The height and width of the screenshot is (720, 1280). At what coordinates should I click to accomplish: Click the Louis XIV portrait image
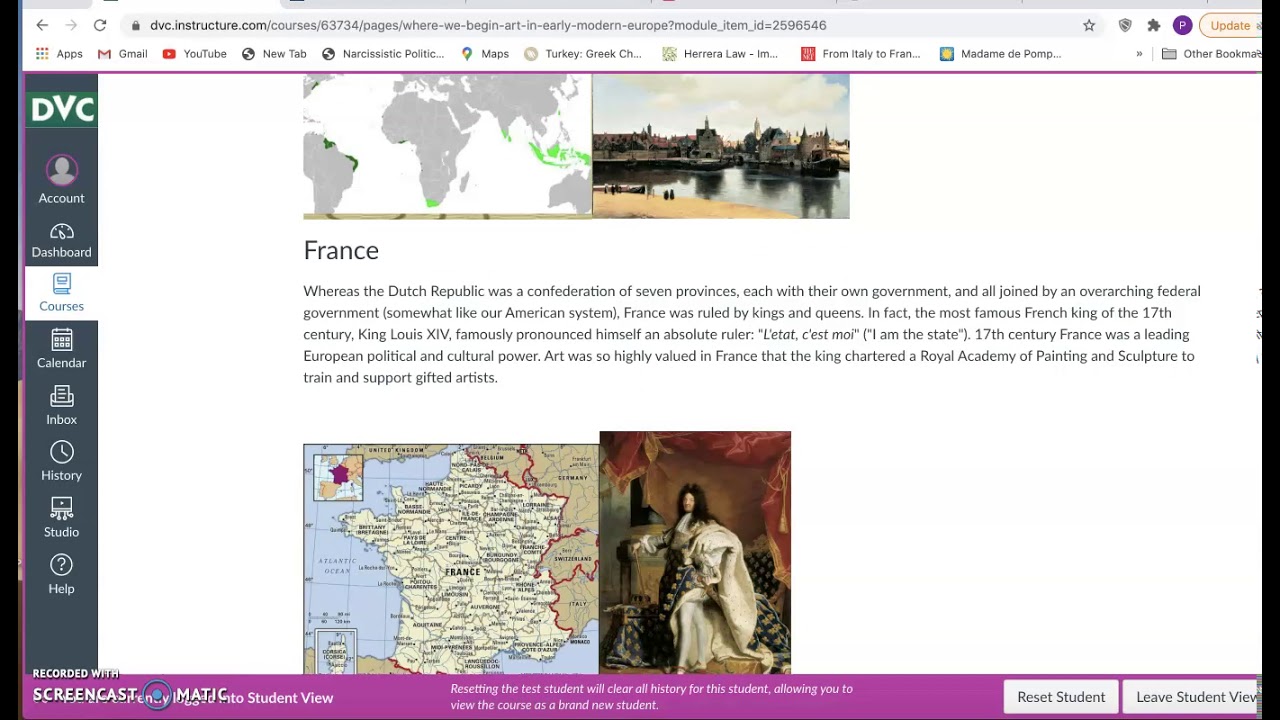(695, 553)
